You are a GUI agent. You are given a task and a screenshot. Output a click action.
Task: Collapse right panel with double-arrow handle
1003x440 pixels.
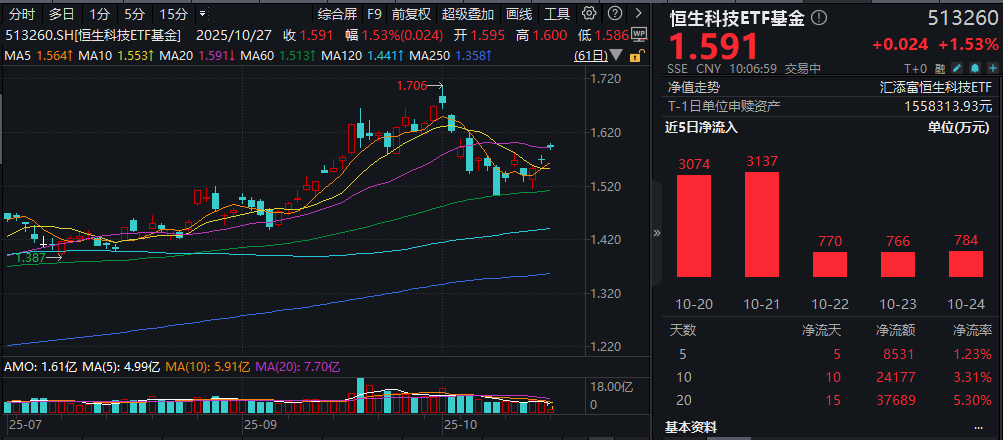click(x=657, y=232)
